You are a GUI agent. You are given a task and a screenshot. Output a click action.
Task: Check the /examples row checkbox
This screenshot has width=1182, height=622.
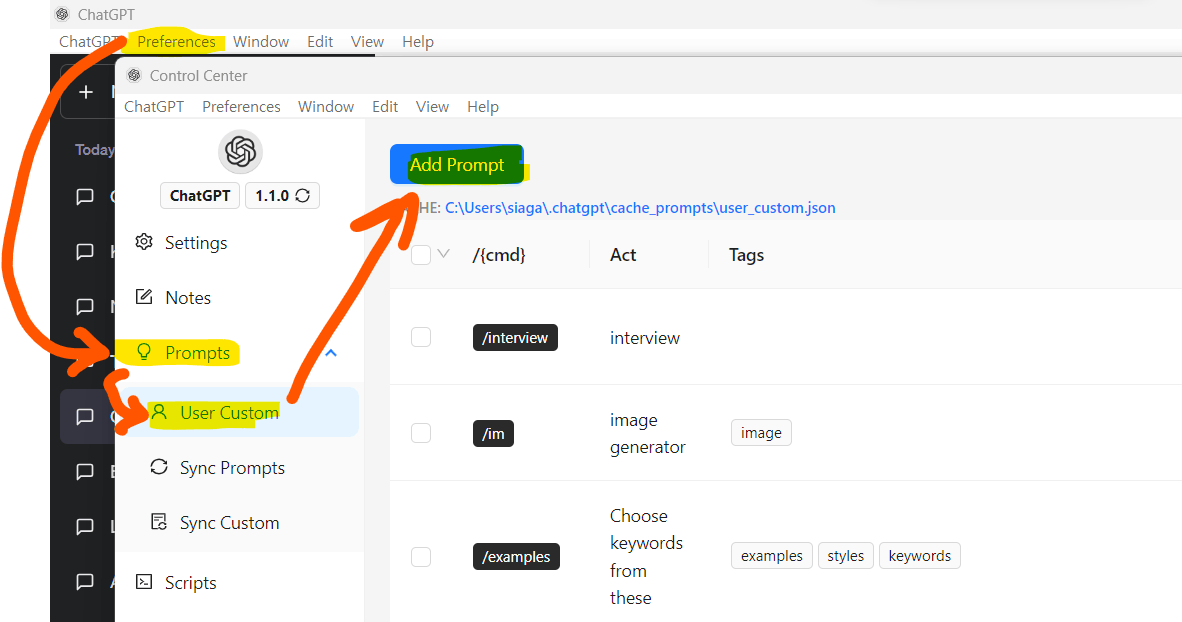[x=421, y=556]
